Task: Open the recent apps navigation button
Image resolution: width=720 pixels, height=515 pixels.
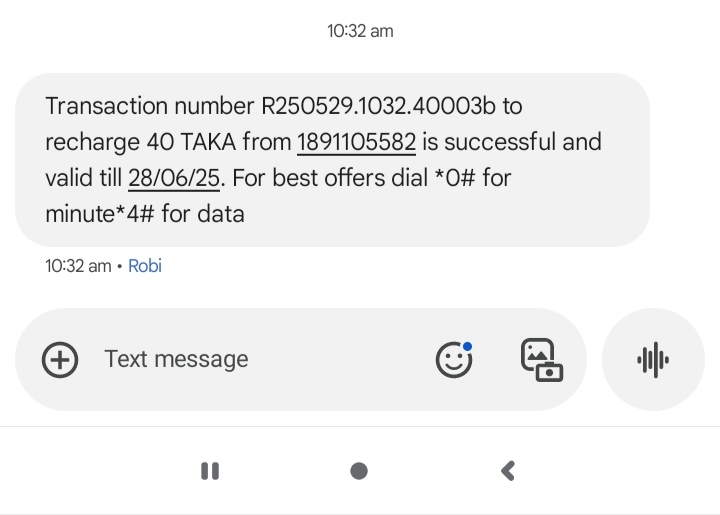Action: [210, 471]
